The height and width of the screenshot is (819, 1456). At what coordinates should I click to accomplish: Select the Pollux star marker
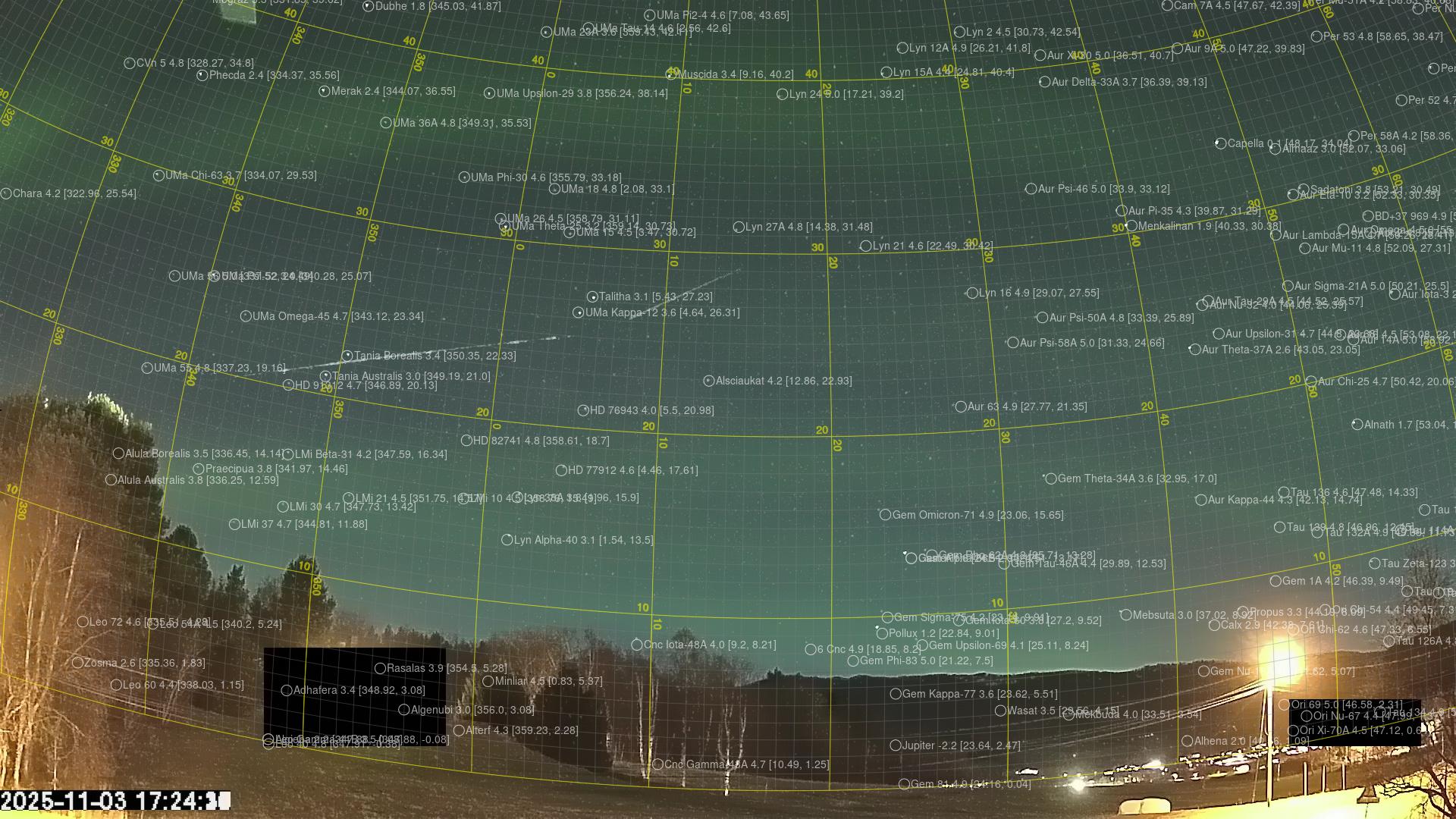click(882, 633)
